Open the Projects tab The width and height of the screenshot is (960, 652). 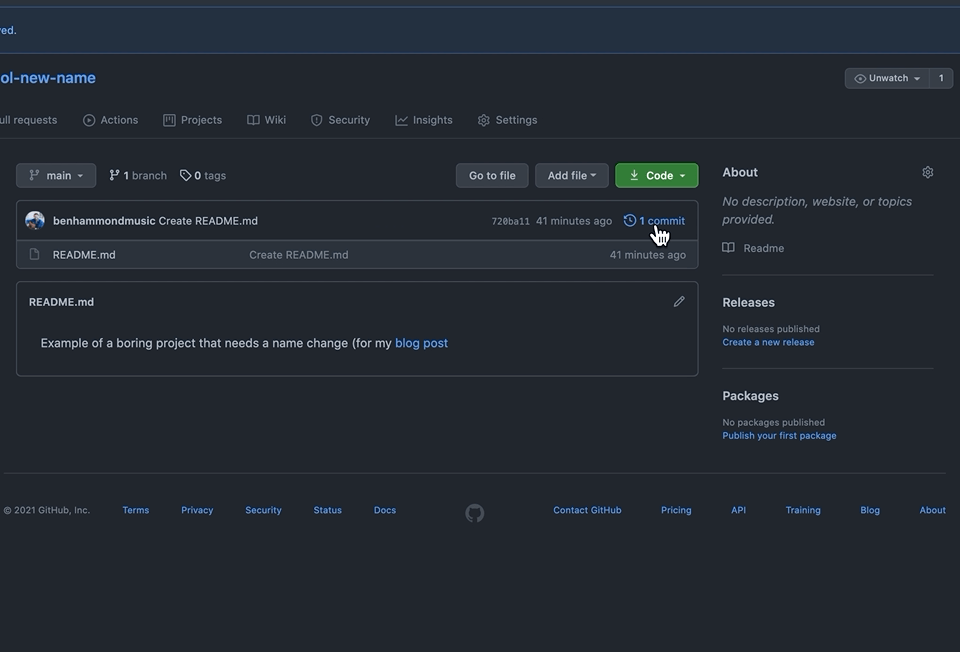coord(192,120)
